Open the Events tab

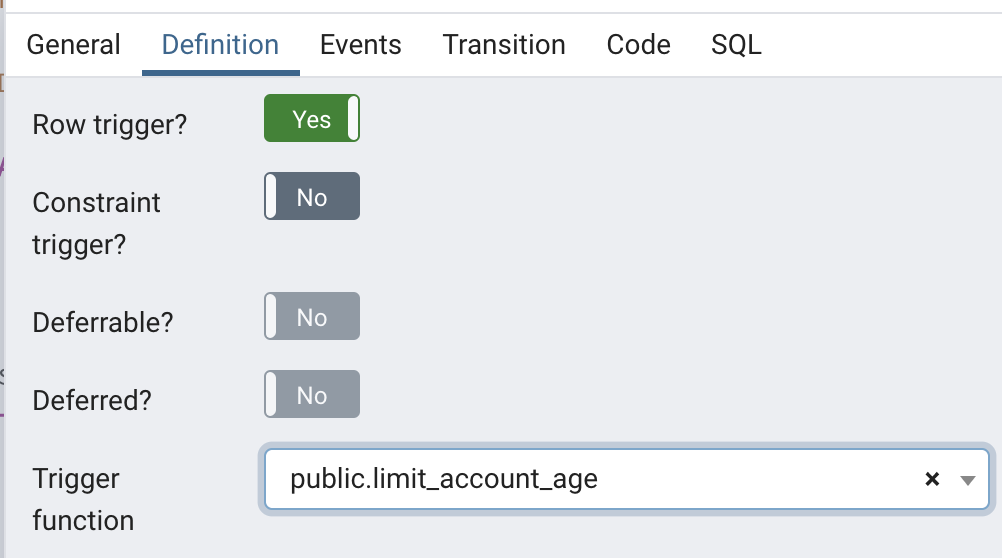(360, 45)
